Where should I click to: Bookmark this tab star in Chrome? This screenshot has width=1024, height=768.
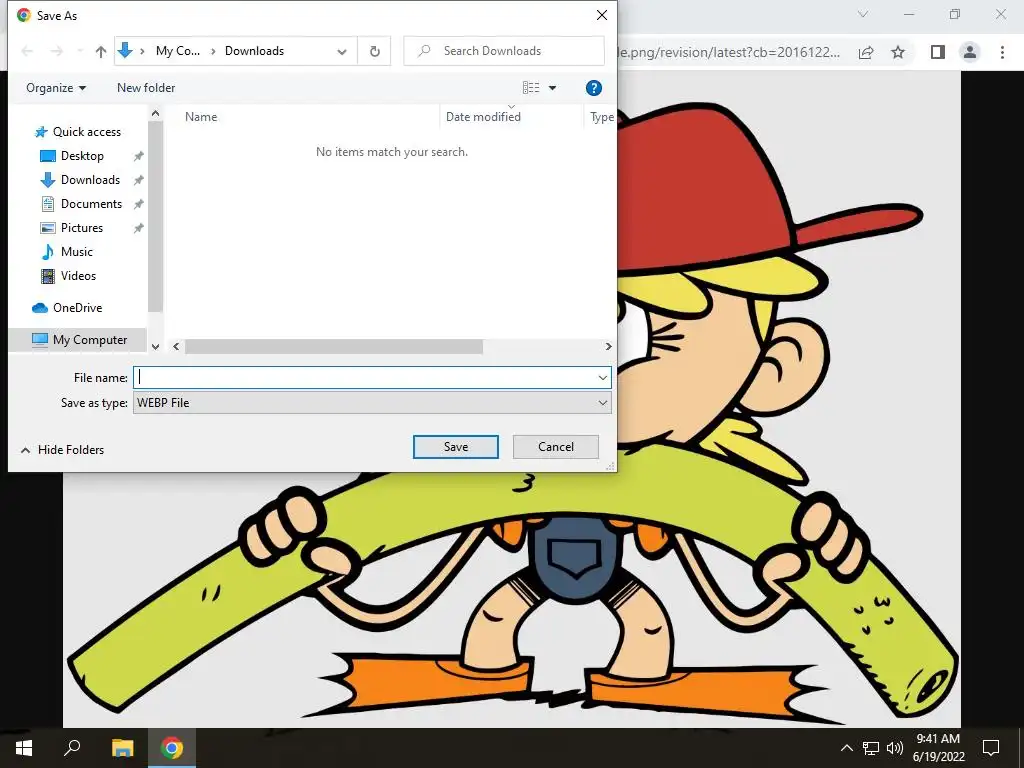(898, 52)
